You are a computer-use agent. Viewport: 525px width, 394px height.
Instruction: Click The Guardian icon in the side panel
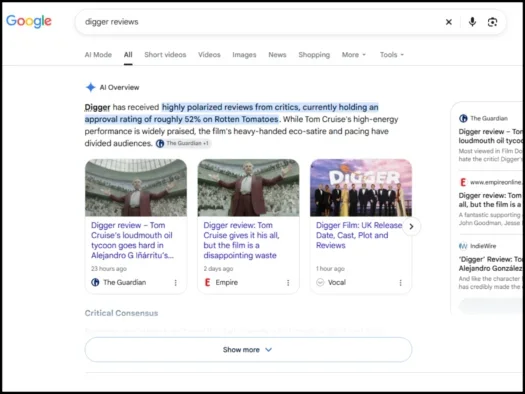click(x=463, y=118)
